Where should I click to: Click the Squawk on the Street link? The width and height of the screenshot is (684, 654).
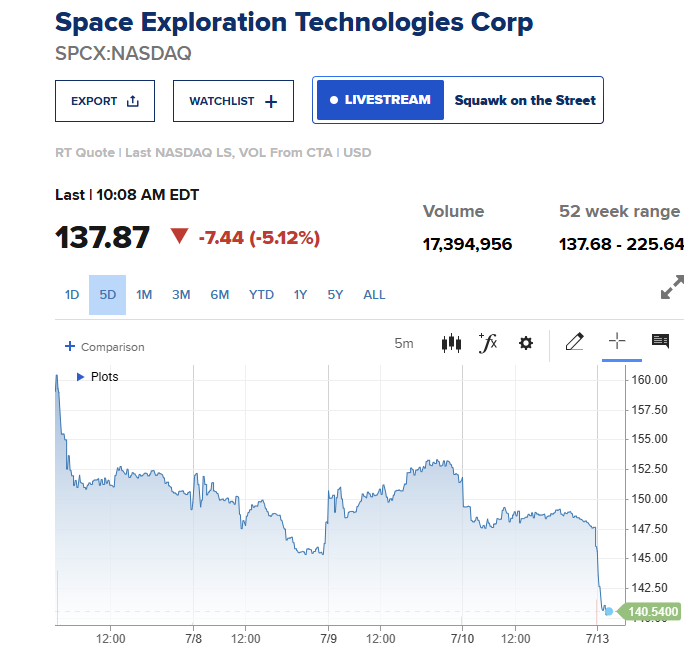pyautogui.click(x=525, y=100)
